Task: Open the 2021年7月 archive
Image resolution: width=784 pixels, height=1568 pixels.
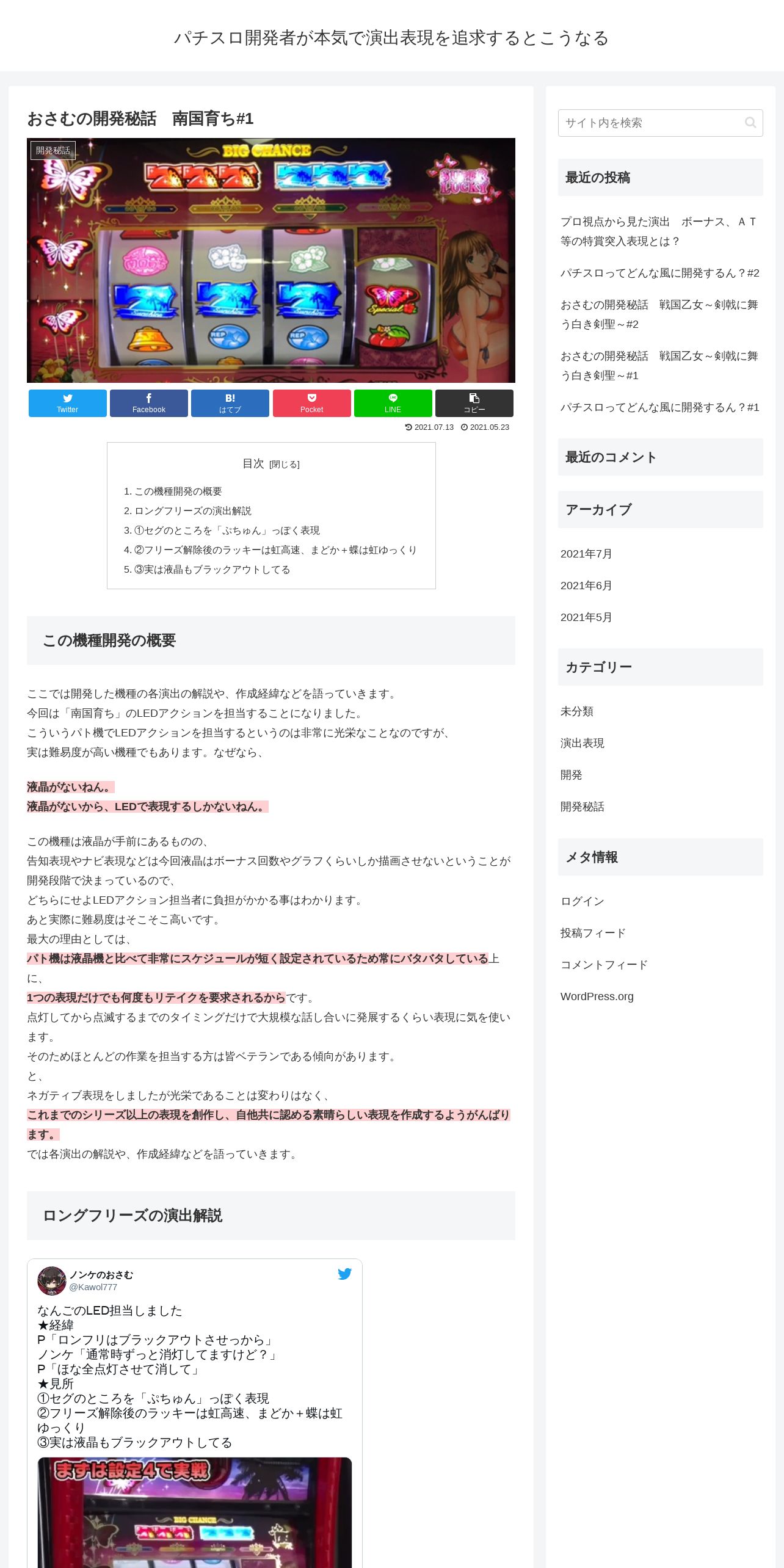Action: coord(586,554)
